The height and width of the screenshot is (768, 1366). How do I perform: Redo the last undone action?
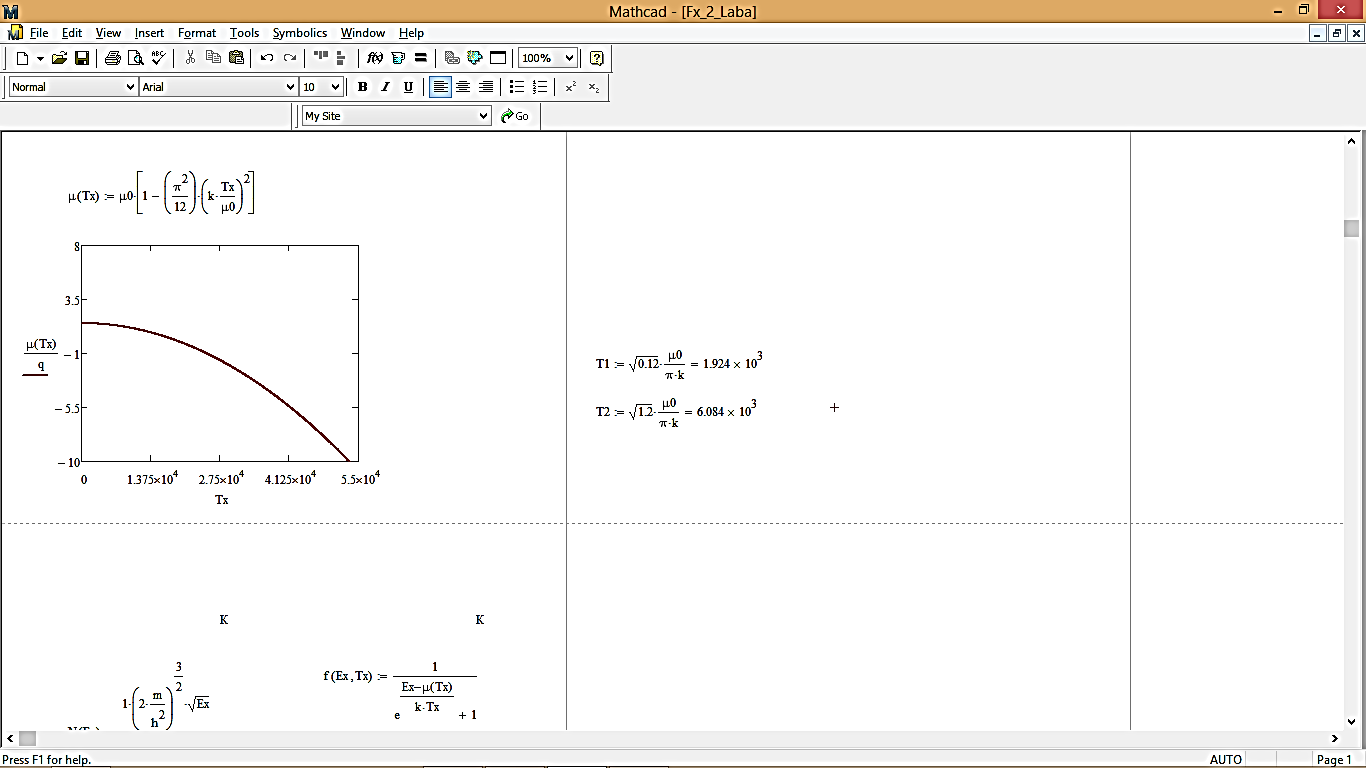290,58
